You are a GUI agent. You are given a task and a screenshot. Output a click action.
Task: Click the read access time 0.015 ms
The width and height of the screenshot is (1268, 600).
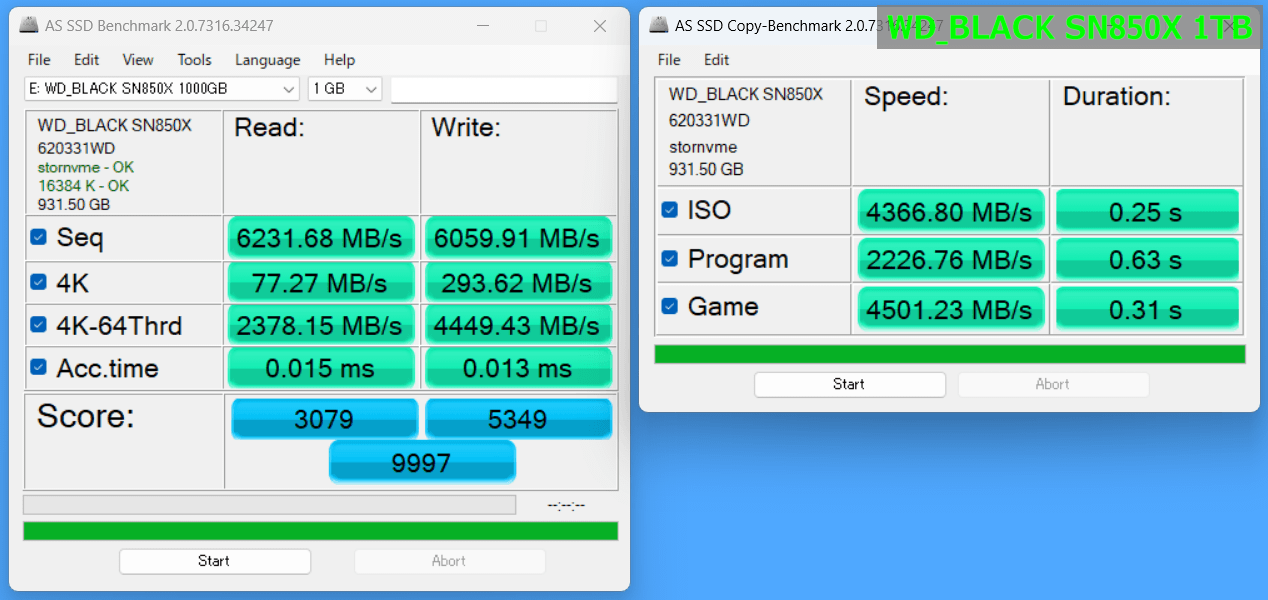click(321, 368)
